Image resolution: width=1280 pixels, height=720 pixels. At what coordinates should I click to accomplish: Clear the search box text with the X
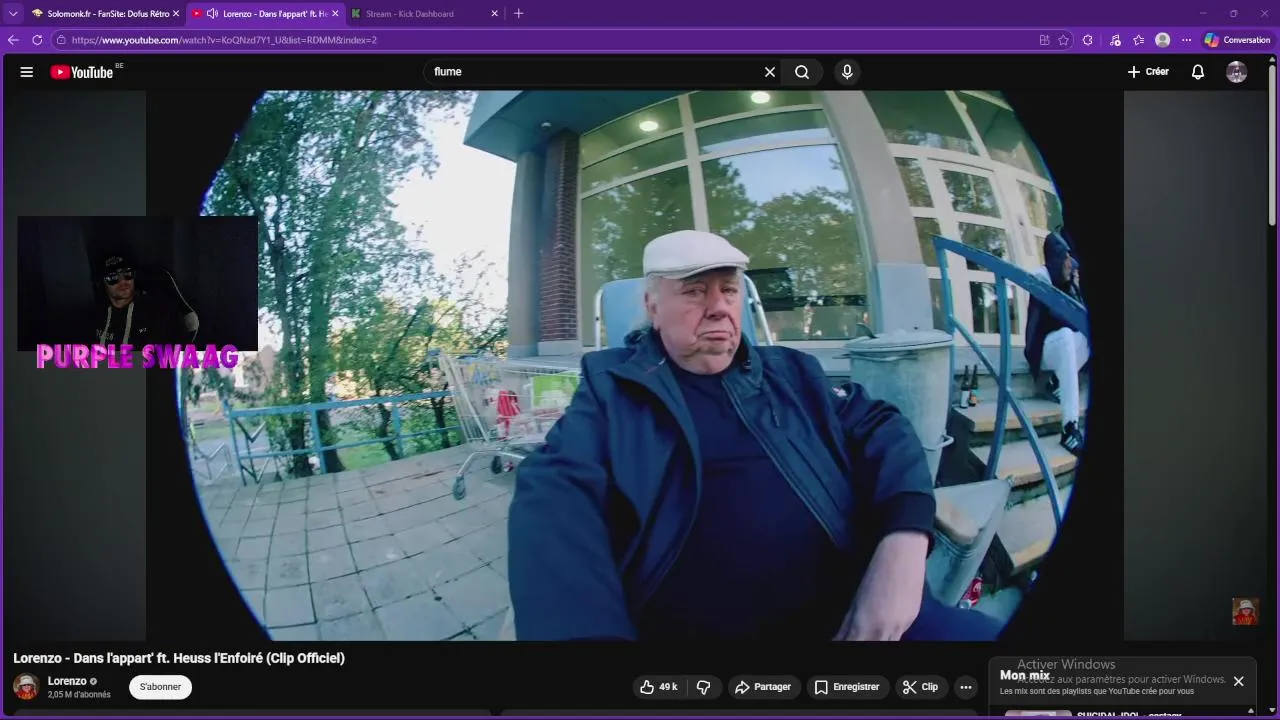(x=770, y=72)
